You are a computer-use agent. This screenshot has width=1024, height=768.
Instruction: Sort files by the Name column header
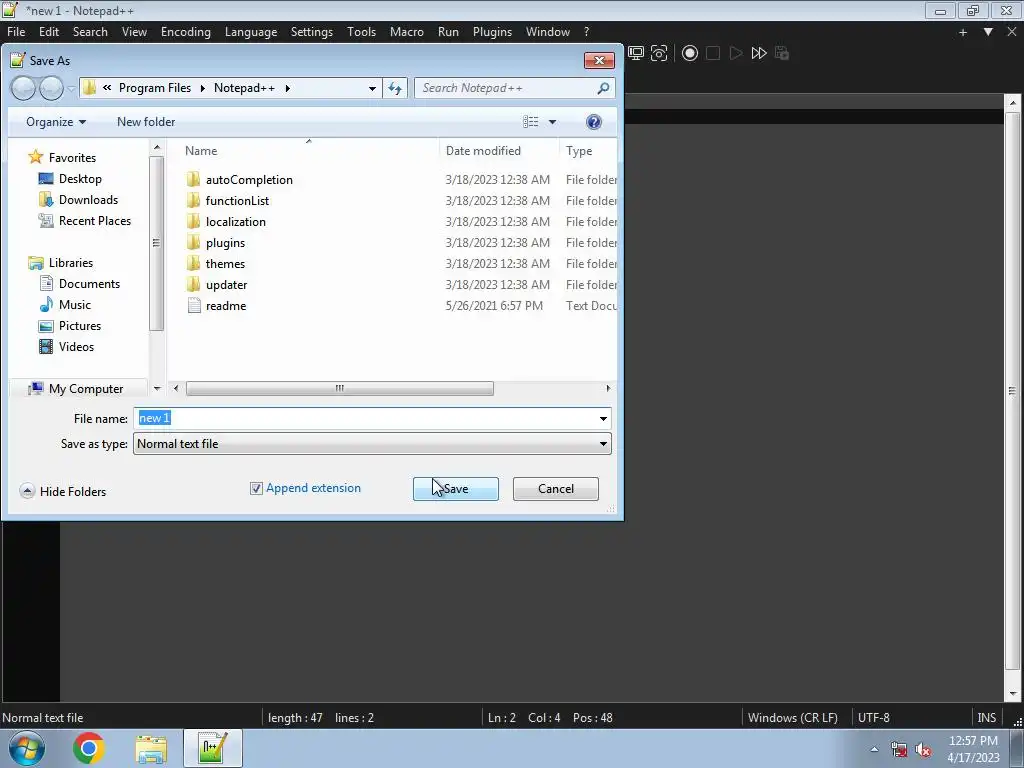(308, 151)
